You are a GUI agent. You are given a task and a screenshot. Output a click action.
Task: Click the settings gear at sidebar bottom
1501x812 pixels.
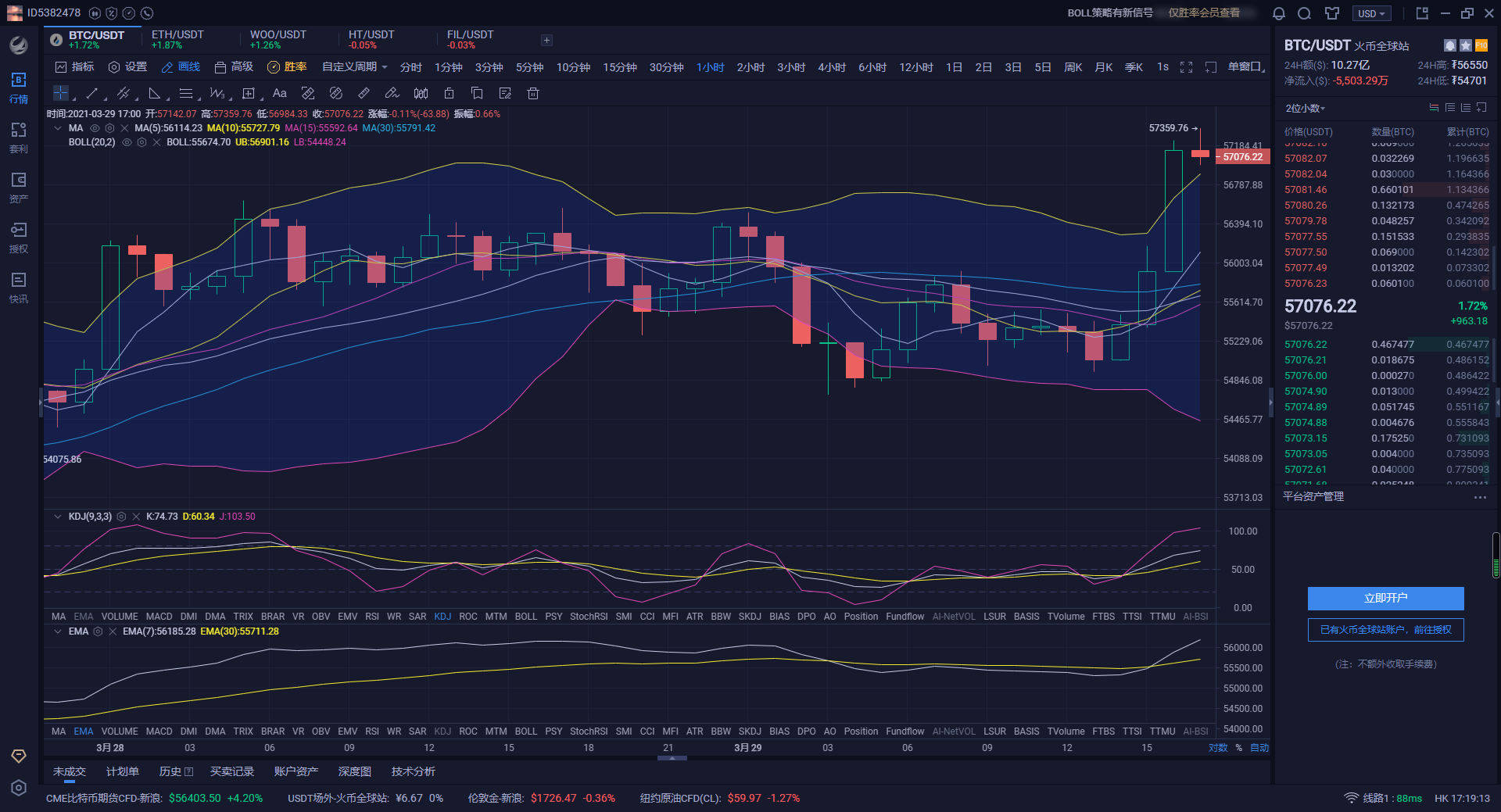point(19,788)
